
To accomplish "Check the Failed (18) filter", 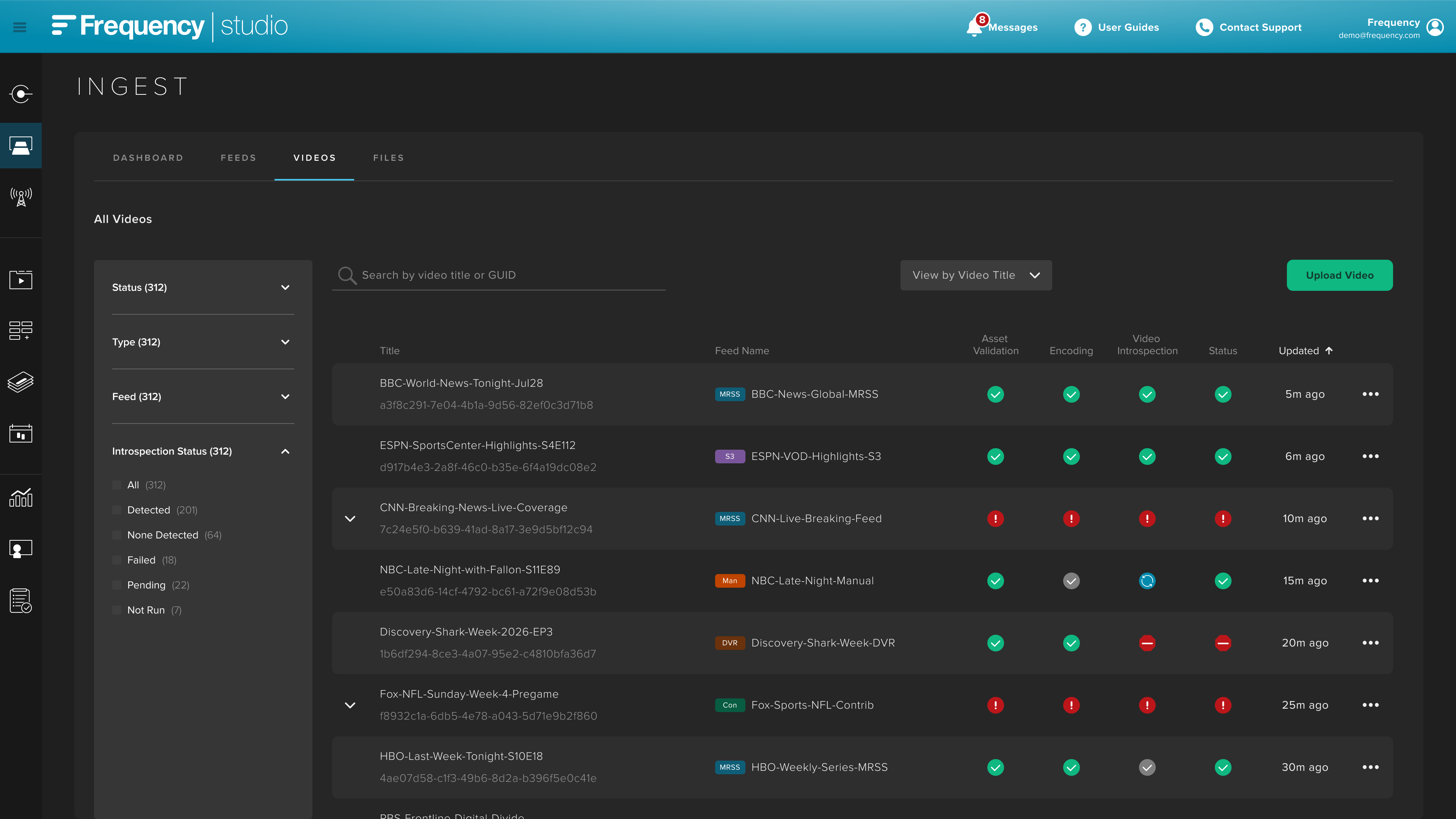I will [x=117, y=560].
